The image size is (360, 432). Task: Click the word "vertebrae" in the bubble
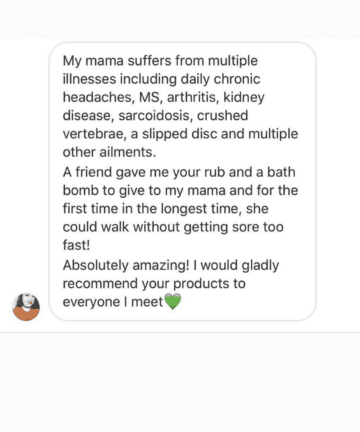coord(93,134)
